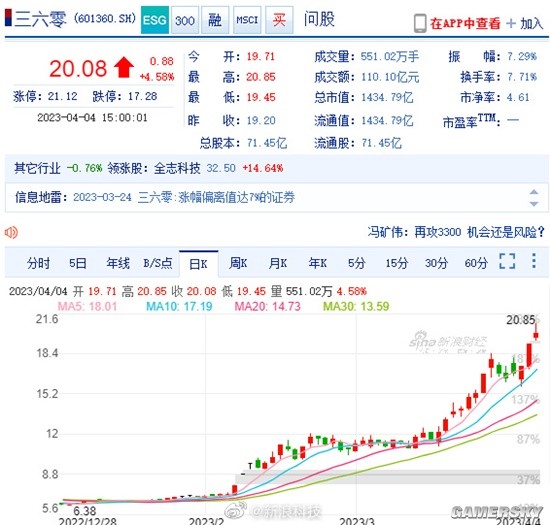Switch to the 周K chart tab
The image size is (550, 525).
[238, 263]
